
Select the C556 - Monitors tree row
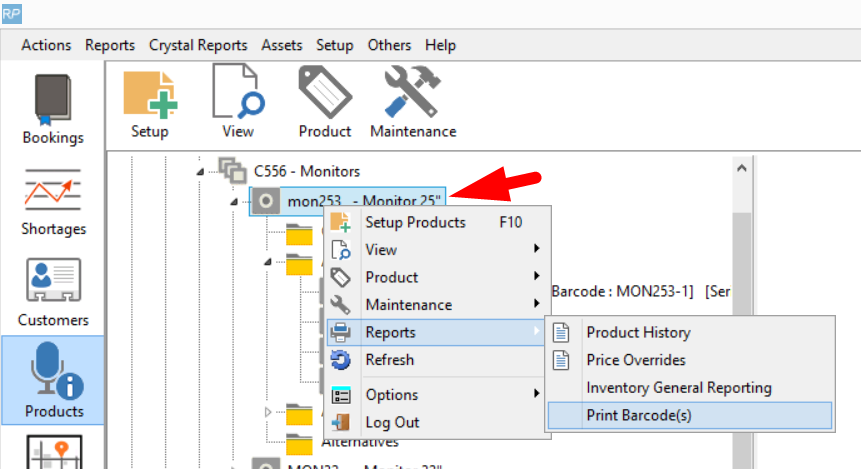click(307, 171)
